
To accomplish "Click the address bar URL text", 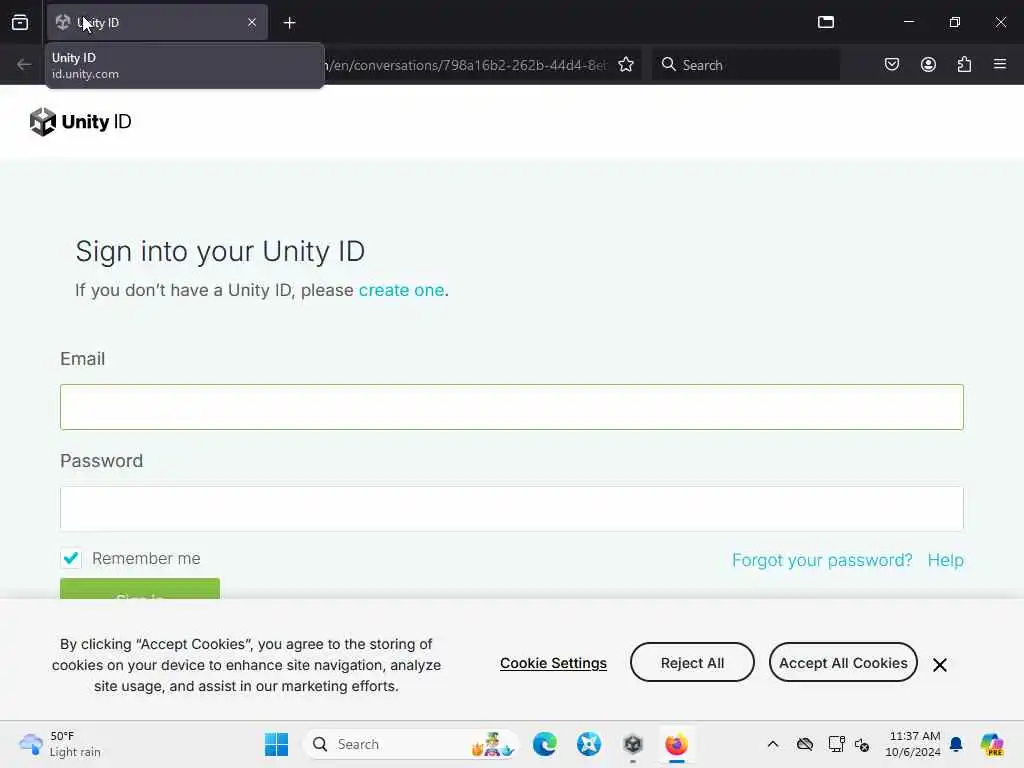I will (467, 65).
